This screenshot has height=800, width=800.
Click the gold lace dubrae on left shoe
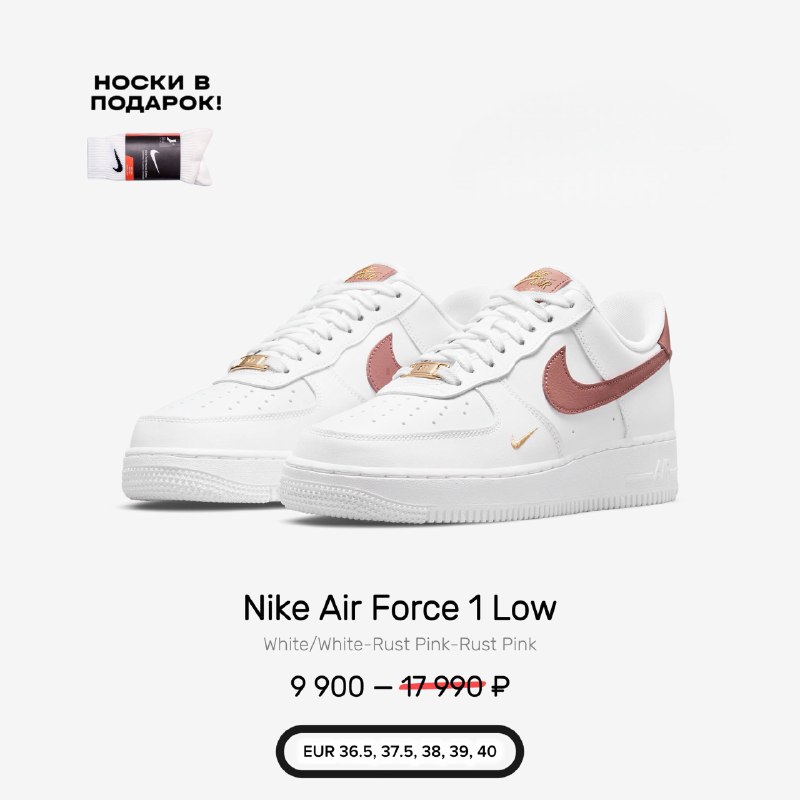tap(249, 363)
